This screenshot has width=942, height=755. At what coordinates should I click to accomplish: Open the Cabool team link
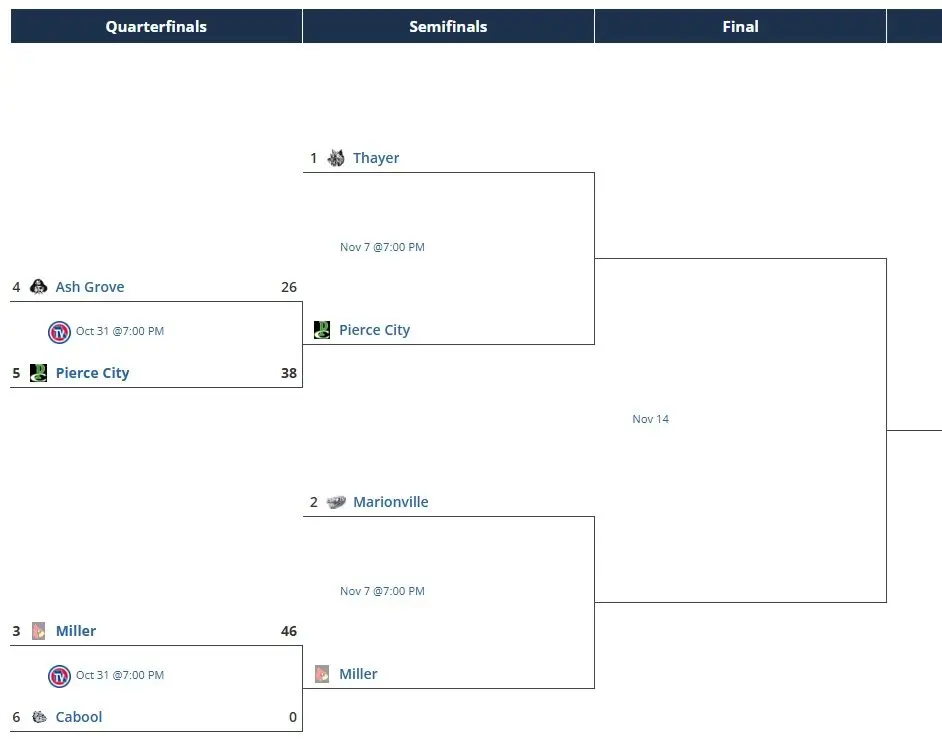coord(79,717)
